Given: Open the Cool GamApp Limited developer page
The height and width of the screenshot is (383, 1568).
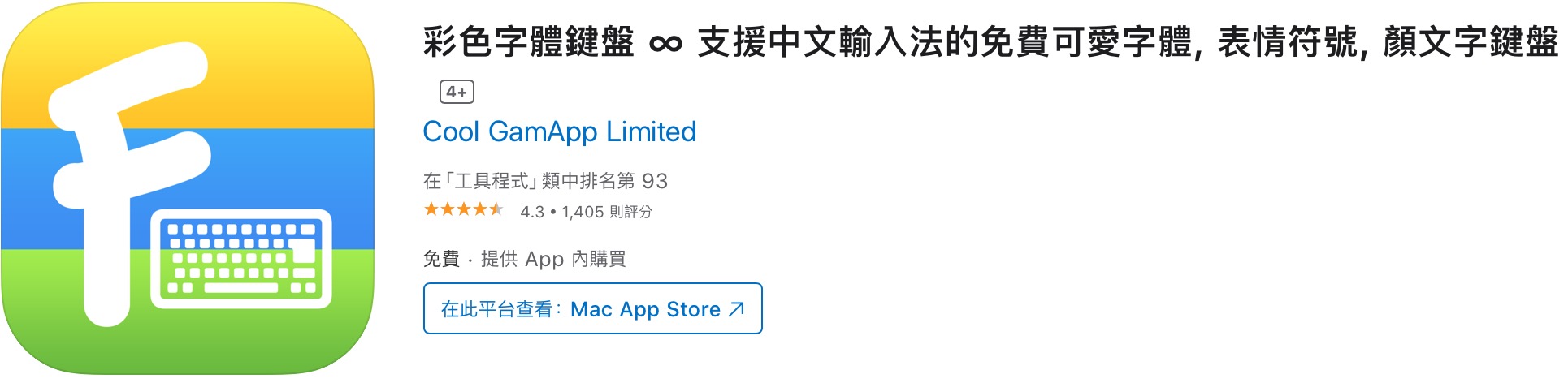Looking at the screenshot, I should tap(559, 131).
